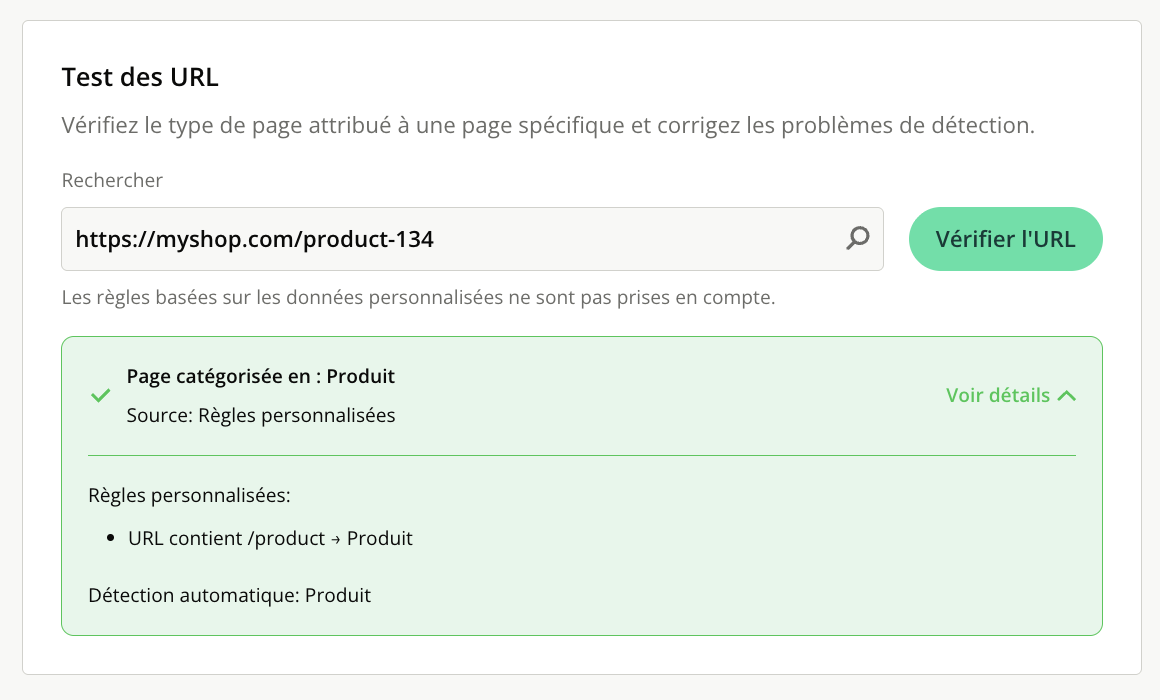Click "Détection automatique: Produit" text
Screen dimensions: 1160x700
pos(229,595)
